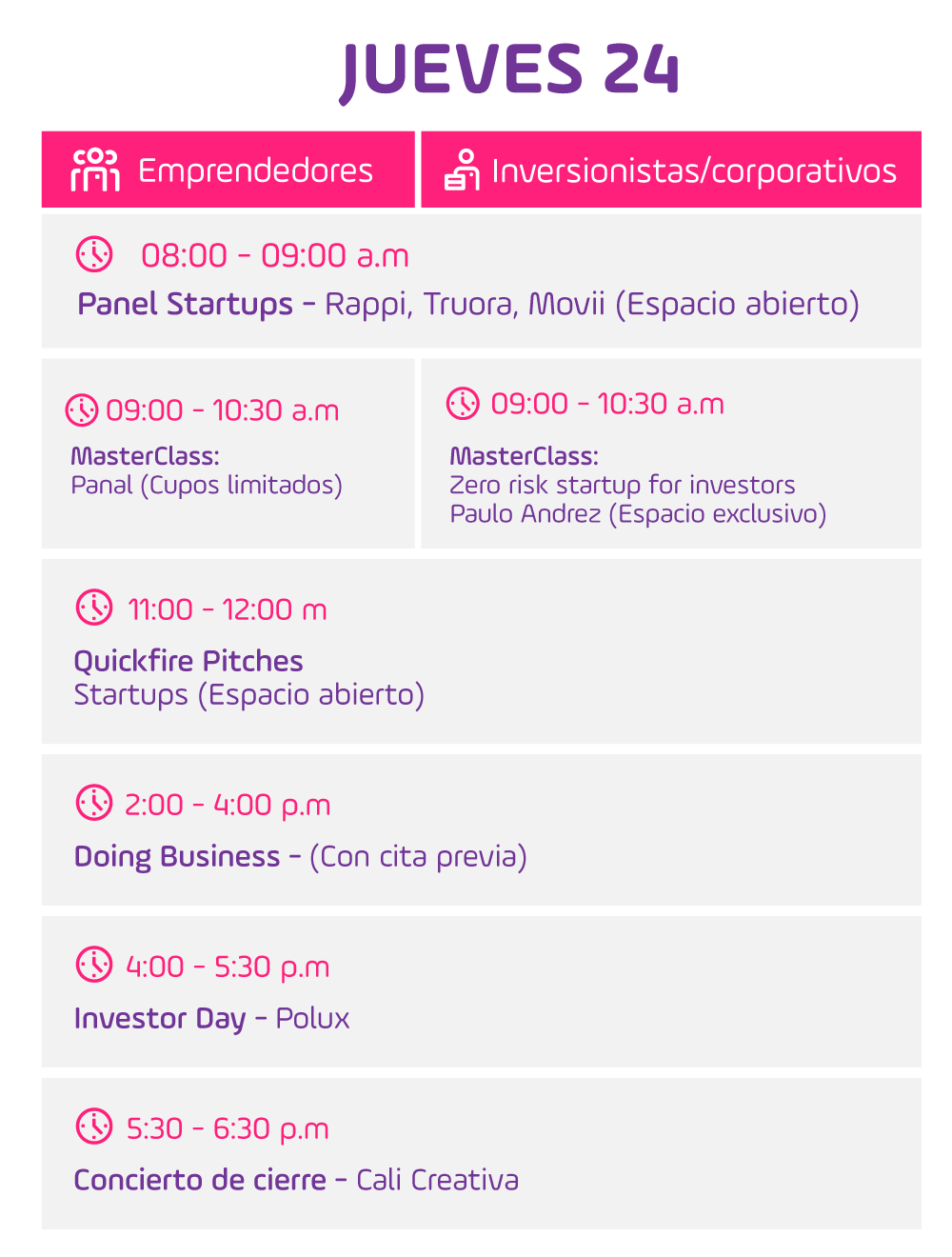Click the clock icon beside 11:00 - 12:00 m
Image resolution: width=952 pixels, height=1257 pixels.
[x=94, y=608]
